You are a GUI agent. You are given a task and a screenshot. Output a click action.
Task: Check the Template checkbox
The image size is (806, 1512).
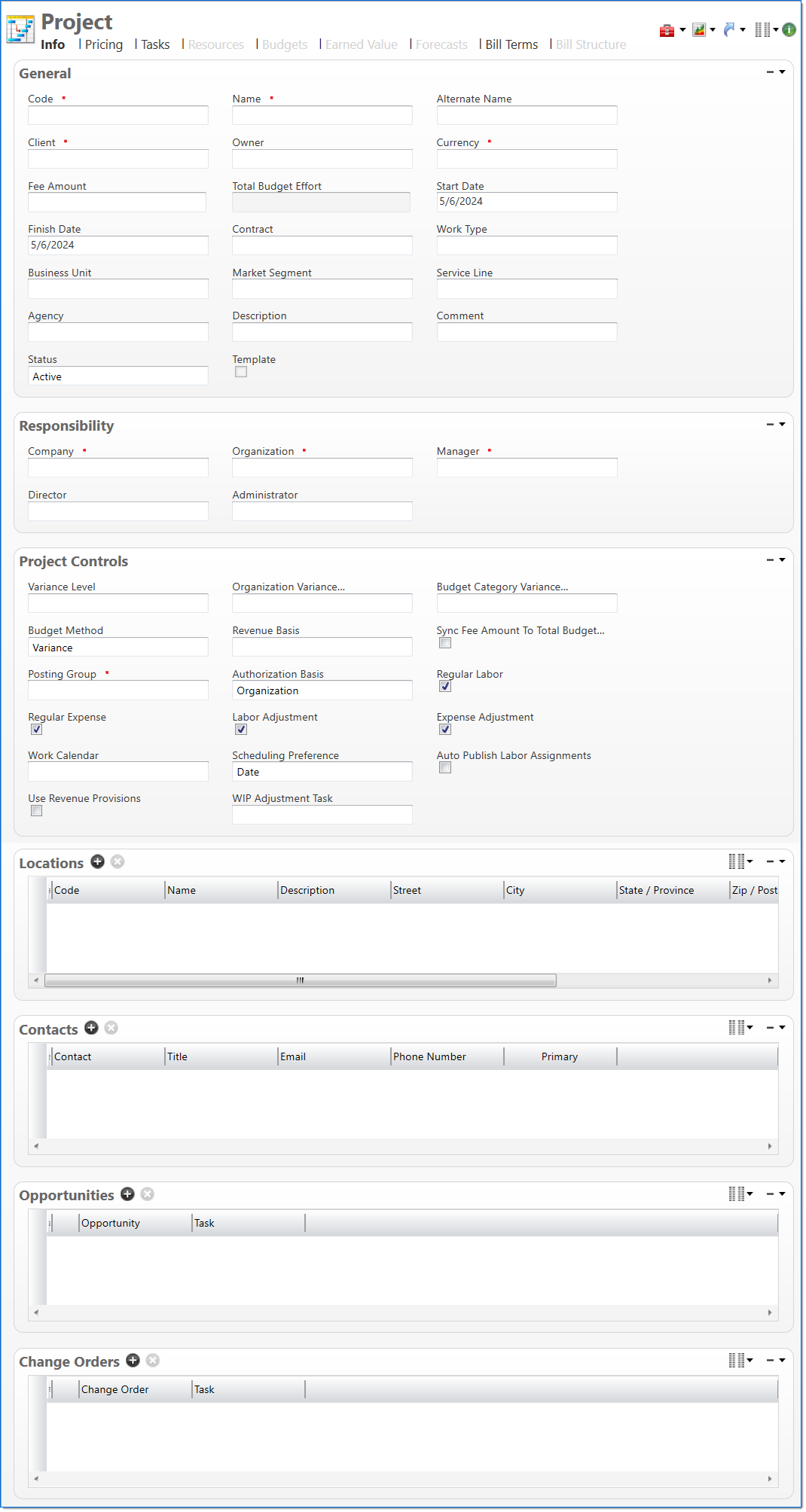(x=241, y=372)
